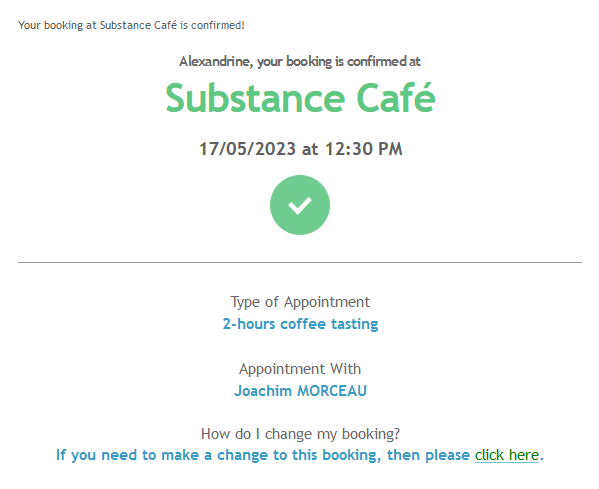This screenshot has width=599, height=489.
Task: Click the horizontal divider line
Action: click(x=300, y=262)
